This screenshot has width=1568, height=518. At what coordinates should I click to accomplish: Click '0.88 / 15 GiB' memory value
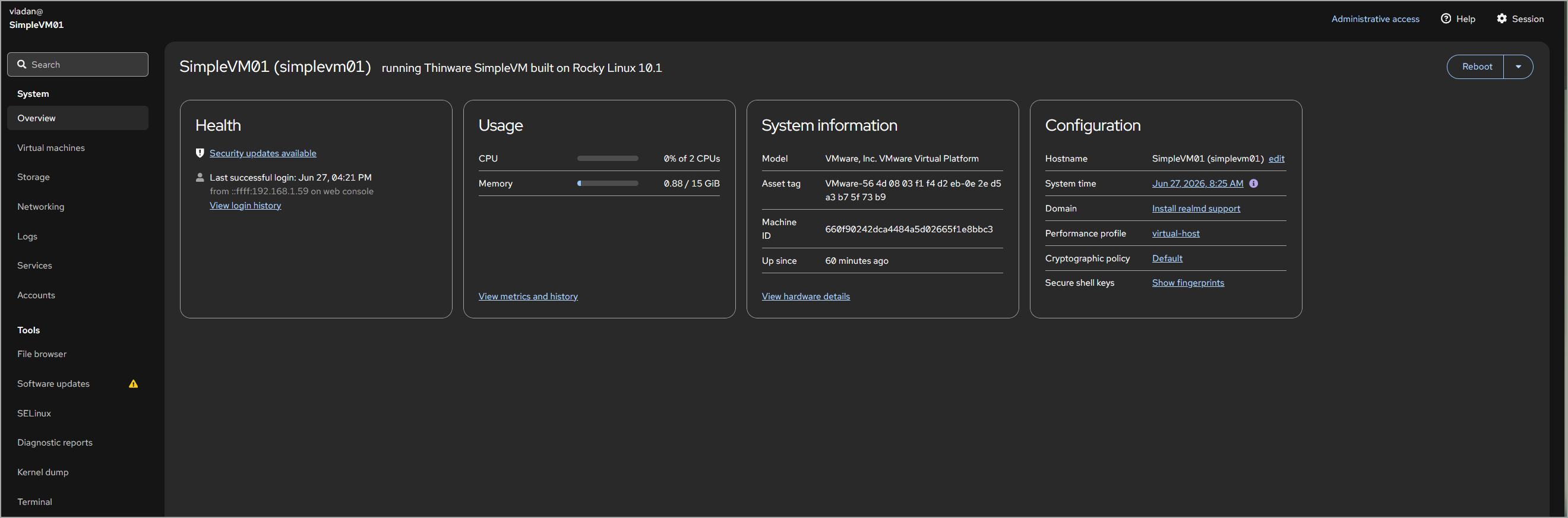coord(691,184)
